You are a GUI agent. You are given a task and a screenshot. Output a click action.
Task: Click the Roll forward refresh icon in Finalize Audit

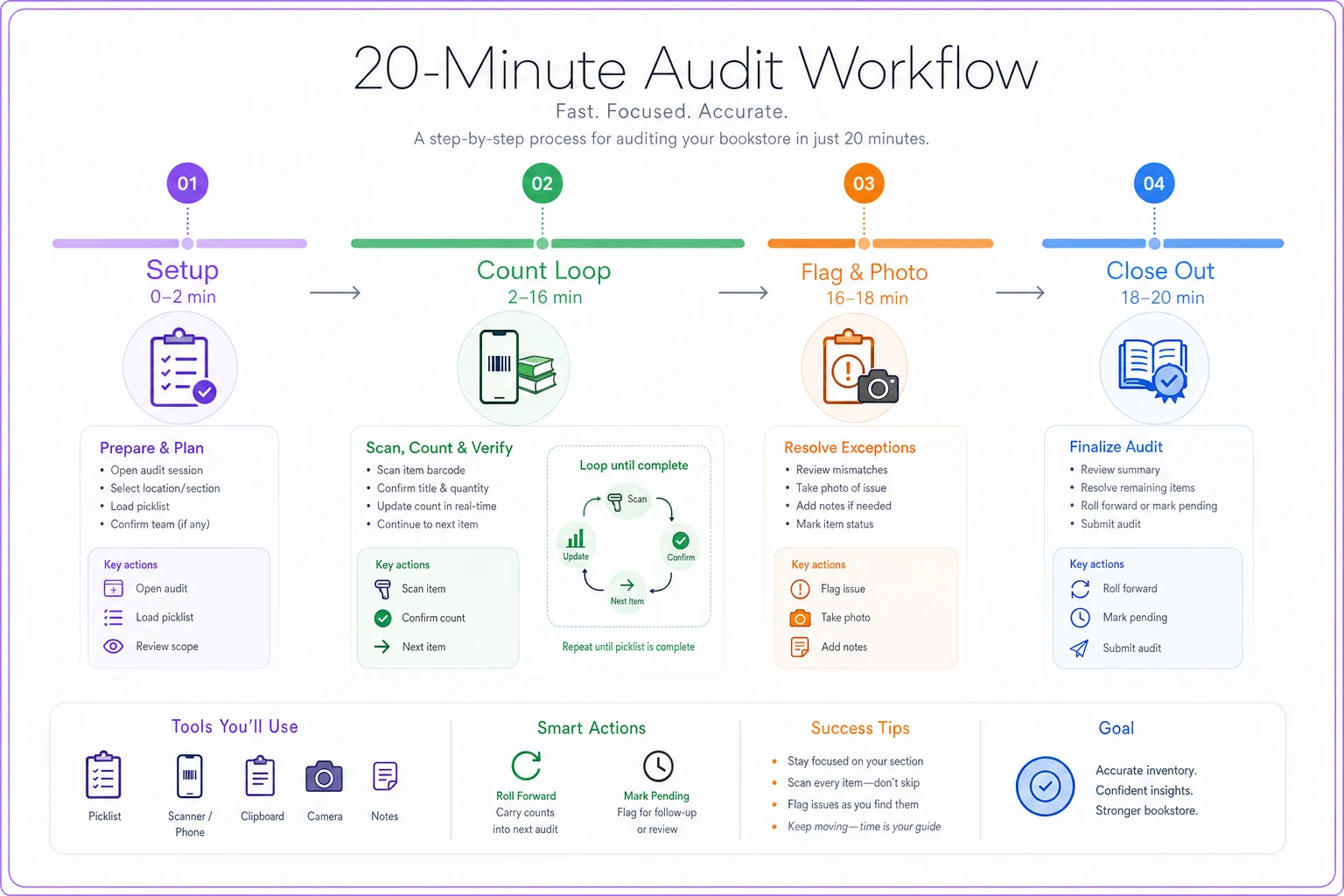pos(1080,589)
